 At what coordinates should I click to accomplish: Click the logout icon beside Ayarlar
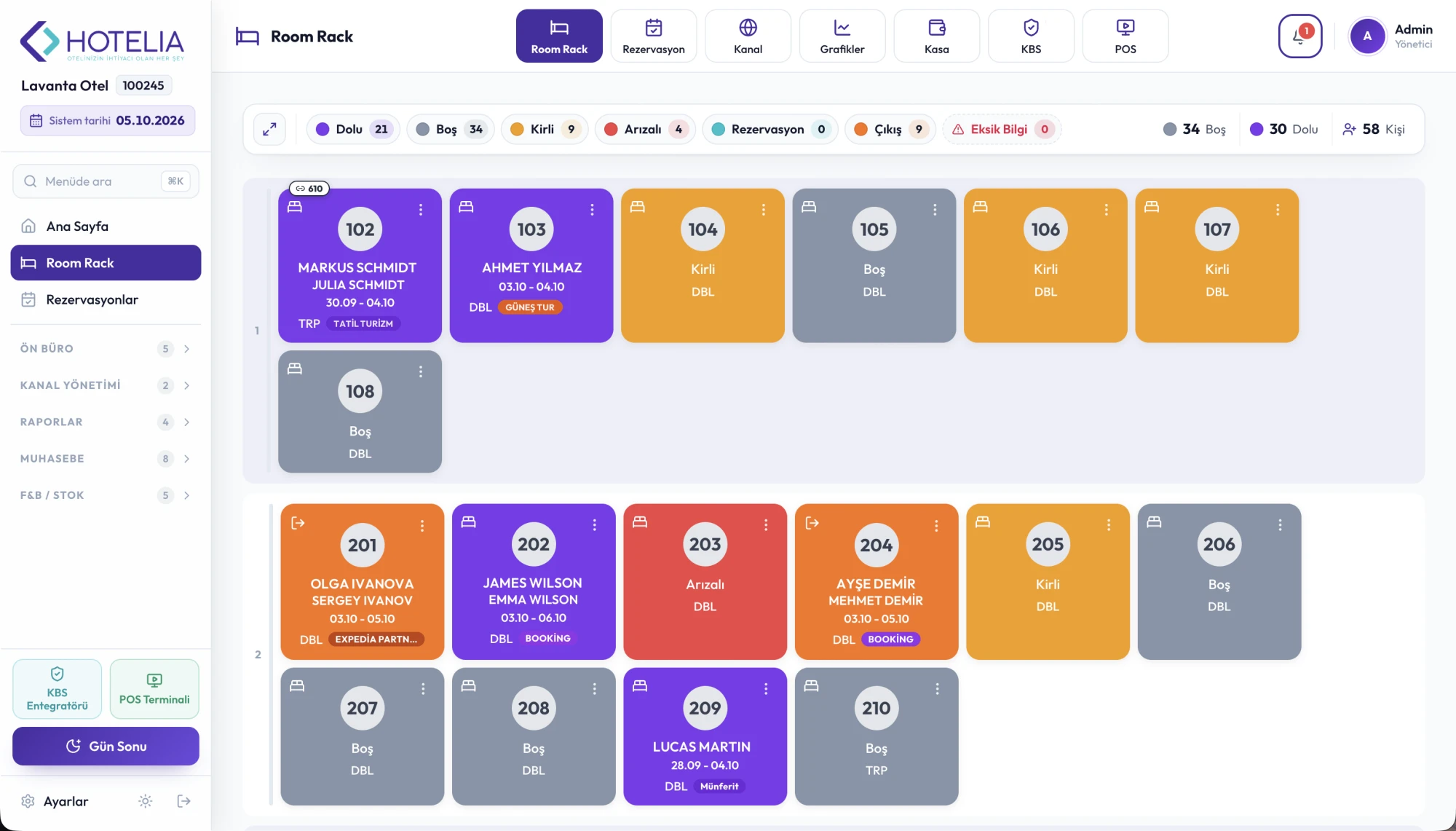pyautogui.click(x=184, y=801)
